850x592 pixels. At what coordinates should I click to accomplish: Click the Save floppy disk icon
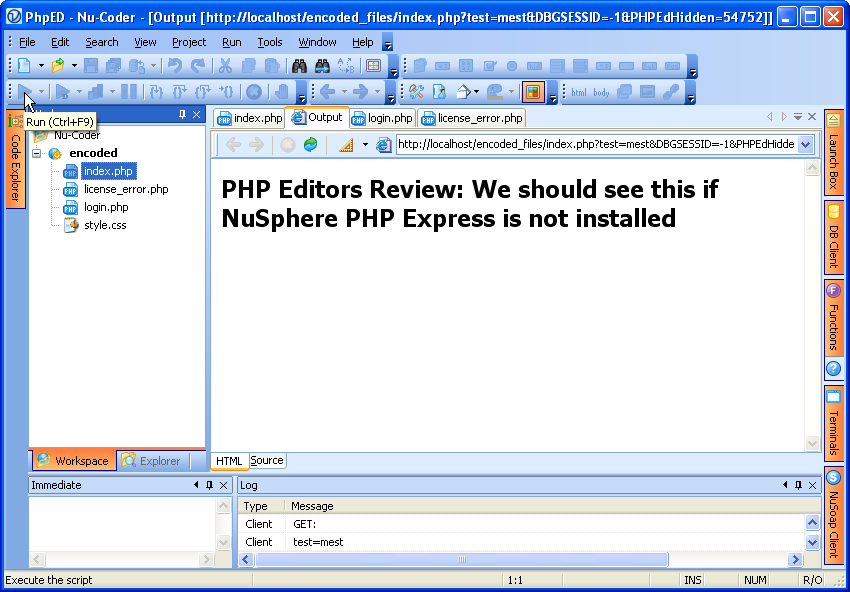(91, 66)
